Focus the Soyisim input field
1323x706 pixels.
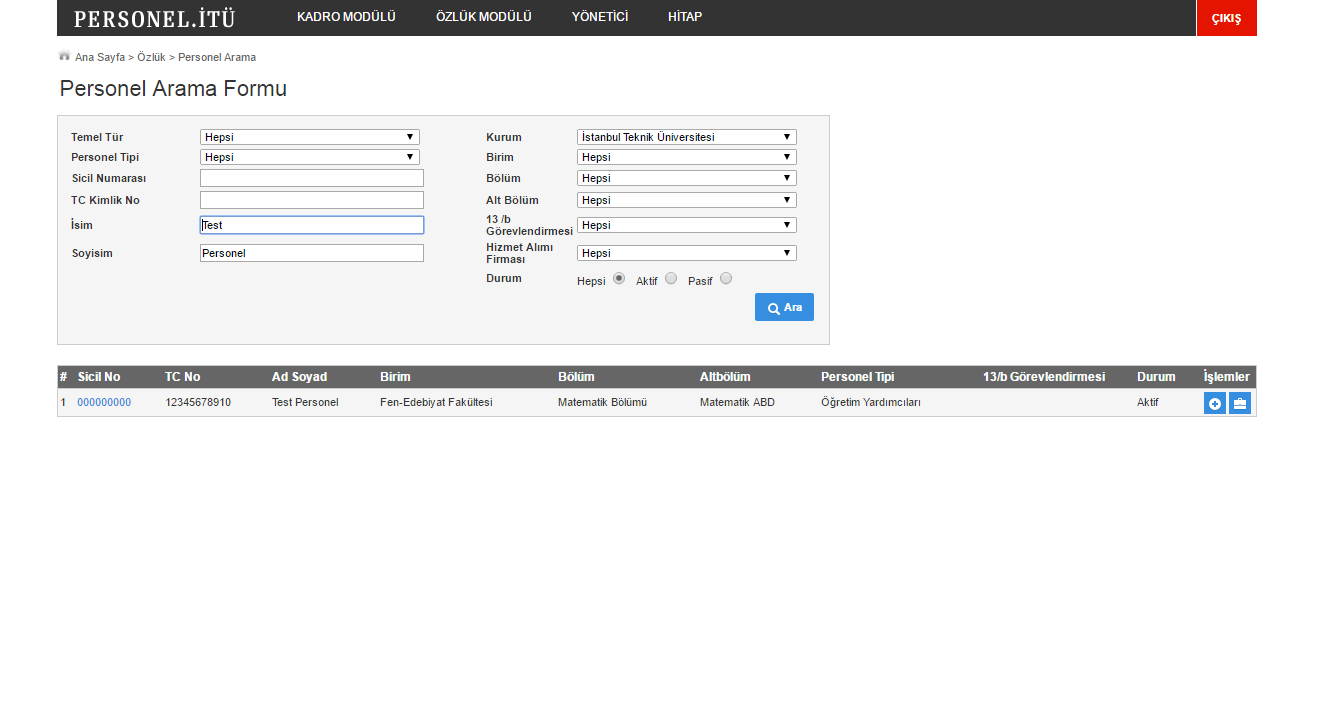pyautogui.click(x=311, y=253)
